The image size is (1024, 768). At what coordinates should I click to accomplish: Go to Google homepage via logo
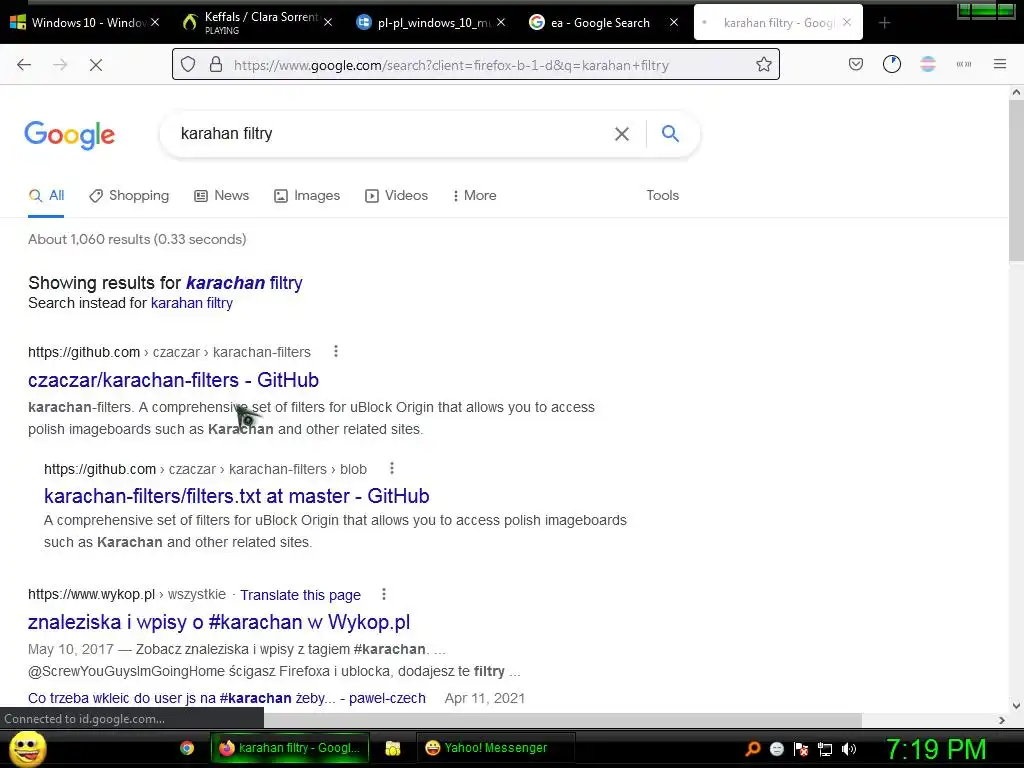coord(70,135)
